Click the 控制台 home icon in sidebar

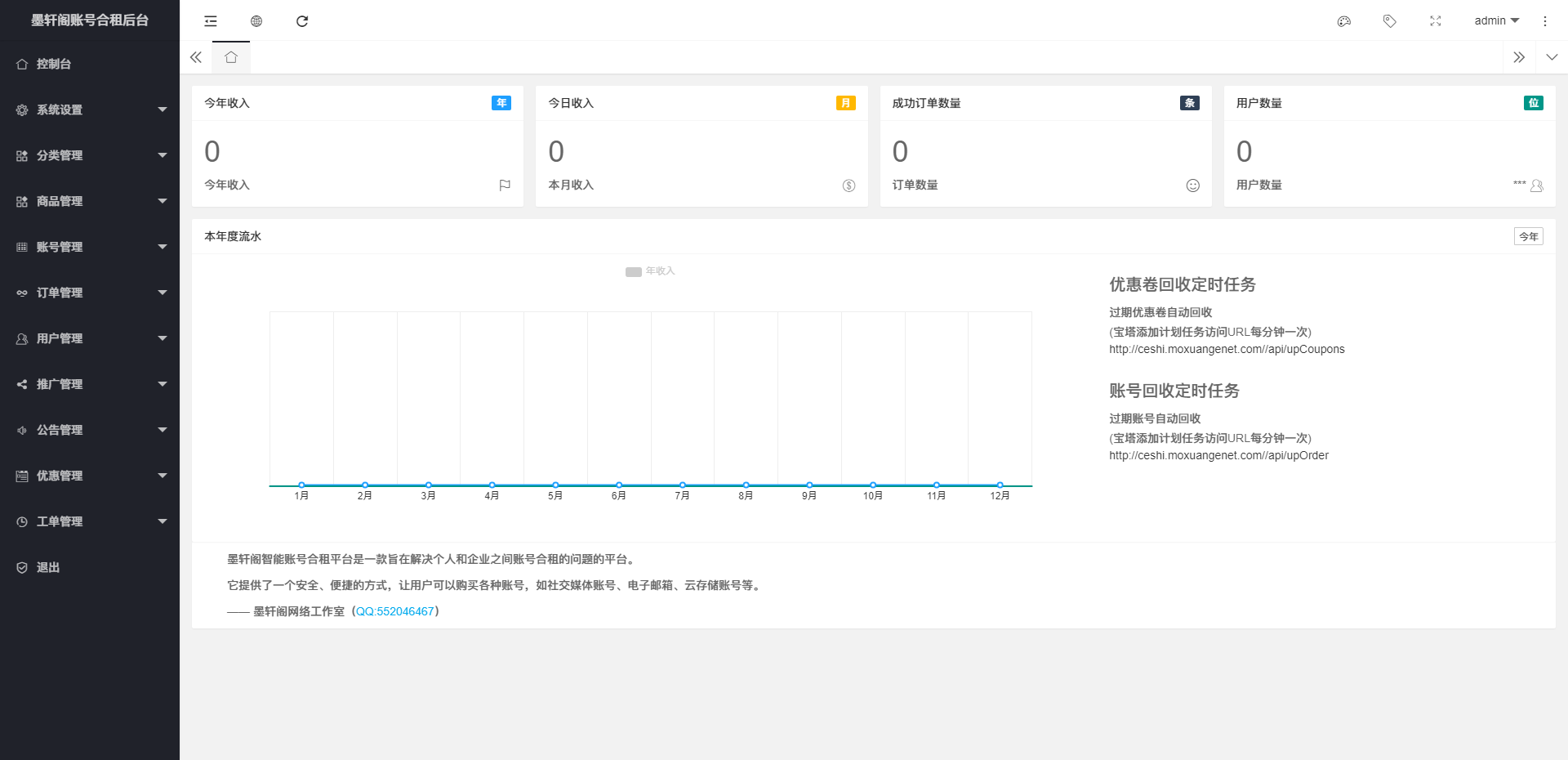click(x=22, y=64)
